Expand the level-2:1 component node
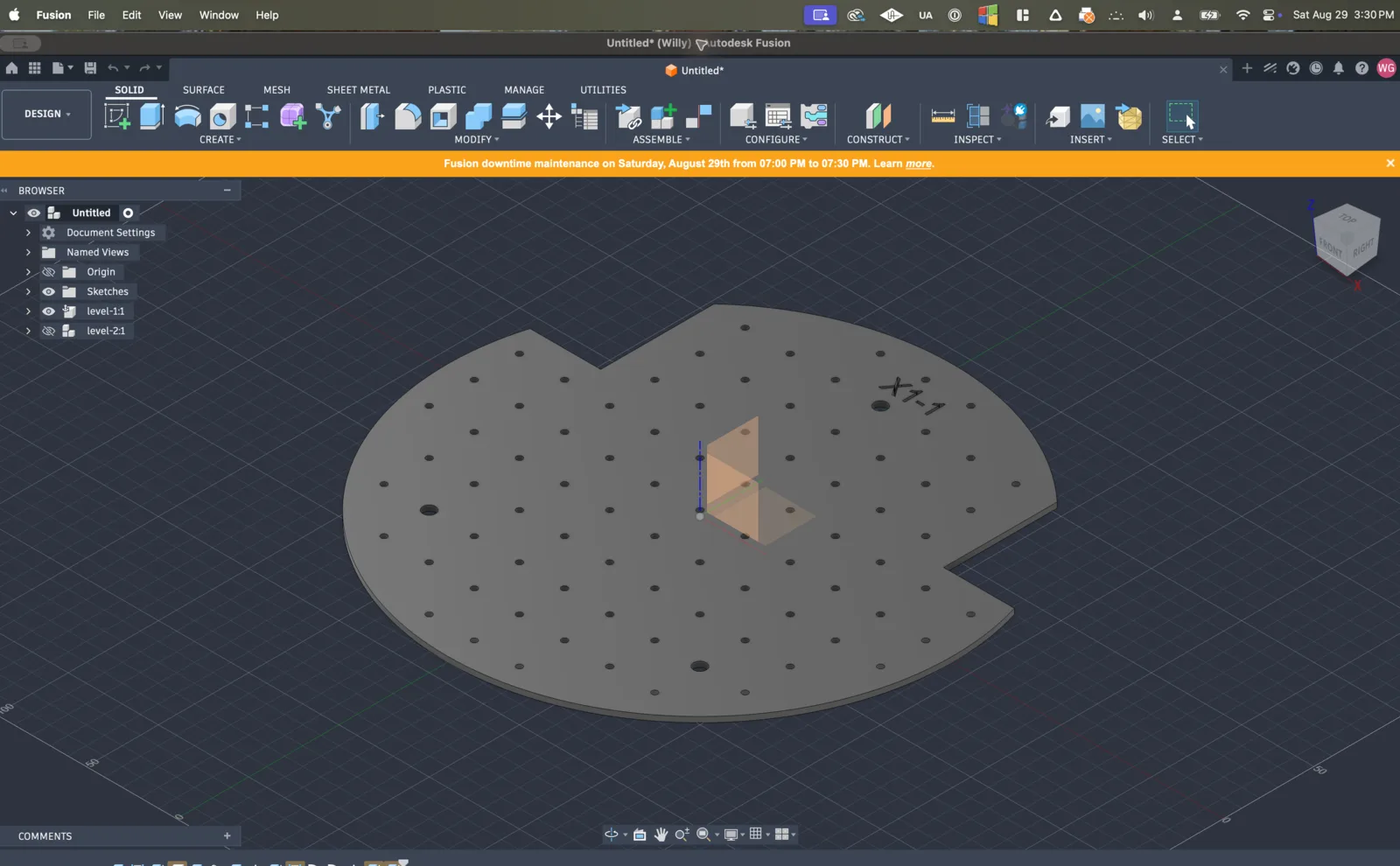 pos(28,331)
